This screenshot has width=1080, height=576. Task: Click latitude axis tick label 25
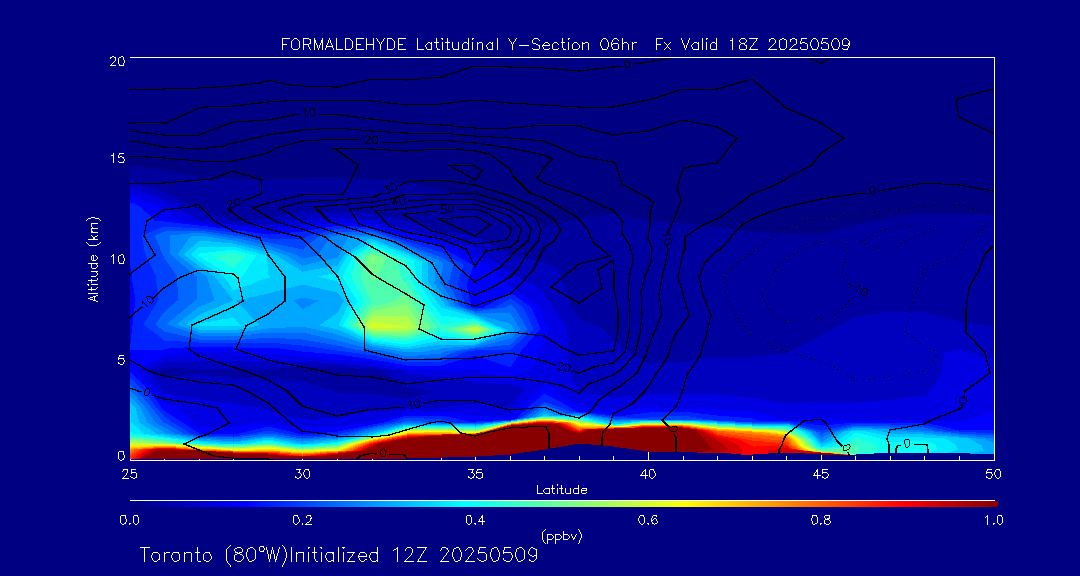(x=129, y=473)
